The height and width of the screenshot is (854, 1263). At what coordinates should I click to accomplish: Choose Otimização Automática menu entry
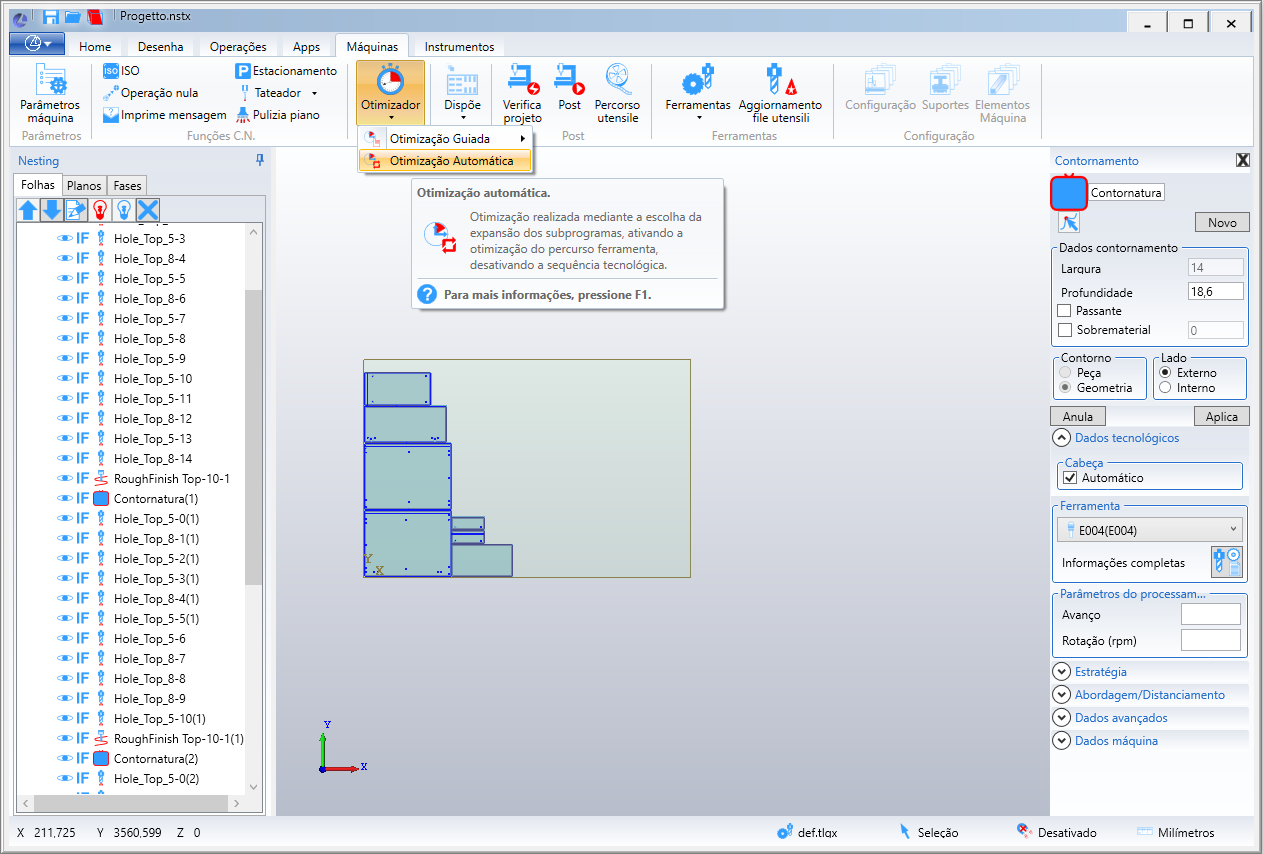[445, 161]
